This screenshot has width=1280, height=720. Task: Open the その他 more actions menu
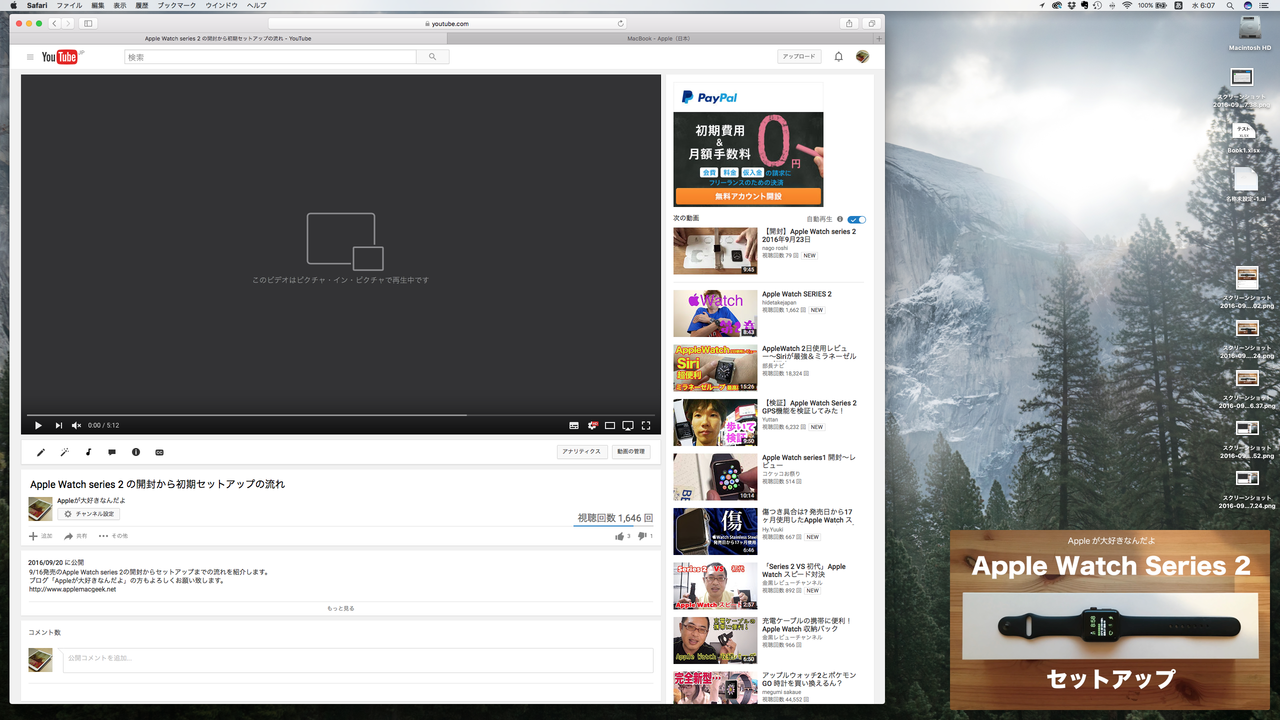click(x=113, y=536)
